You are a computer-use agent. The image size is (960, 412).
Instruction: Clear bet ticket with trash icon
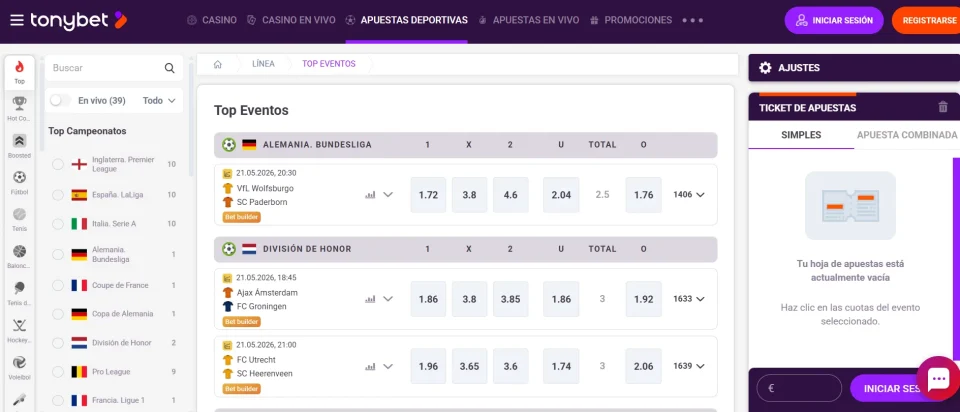coord(943,107)
